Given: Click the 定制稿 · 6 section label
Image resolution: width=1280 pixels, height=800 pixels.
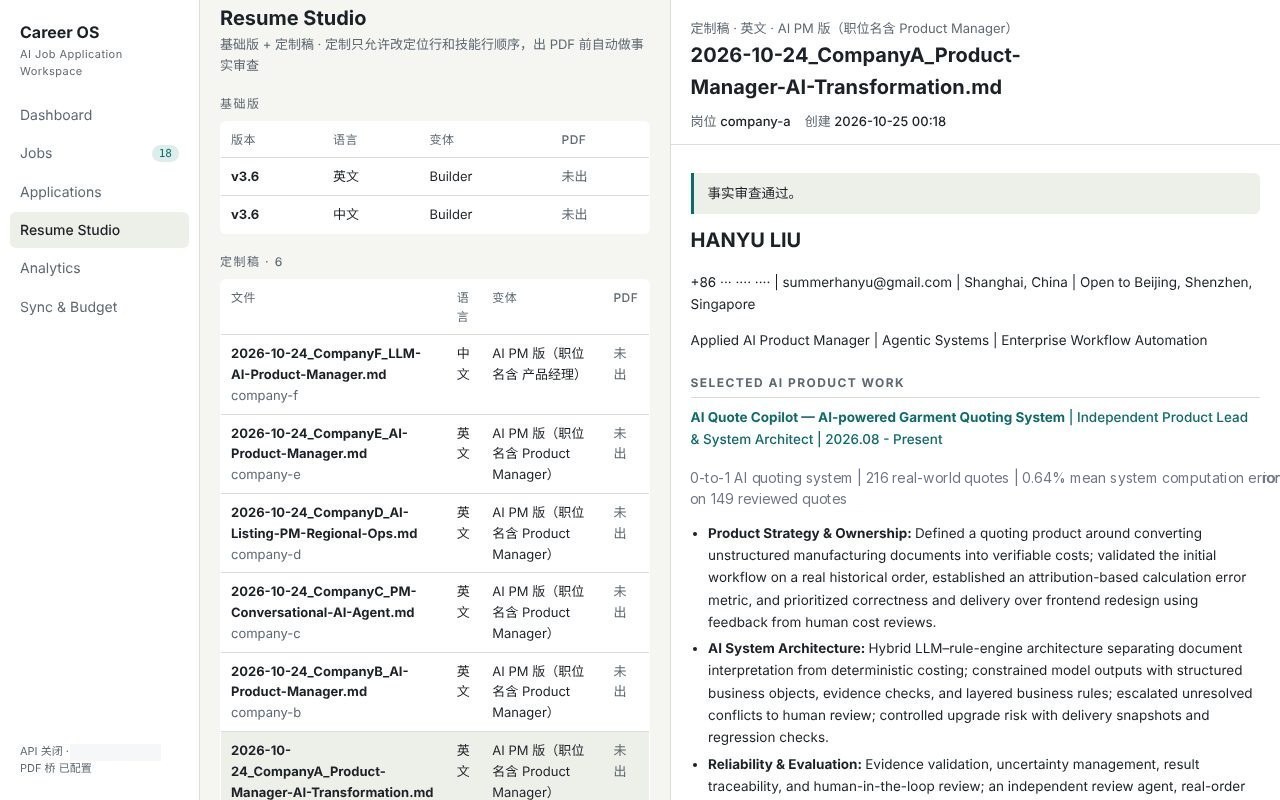Looking at the screenshot, I should pos(251,262).
